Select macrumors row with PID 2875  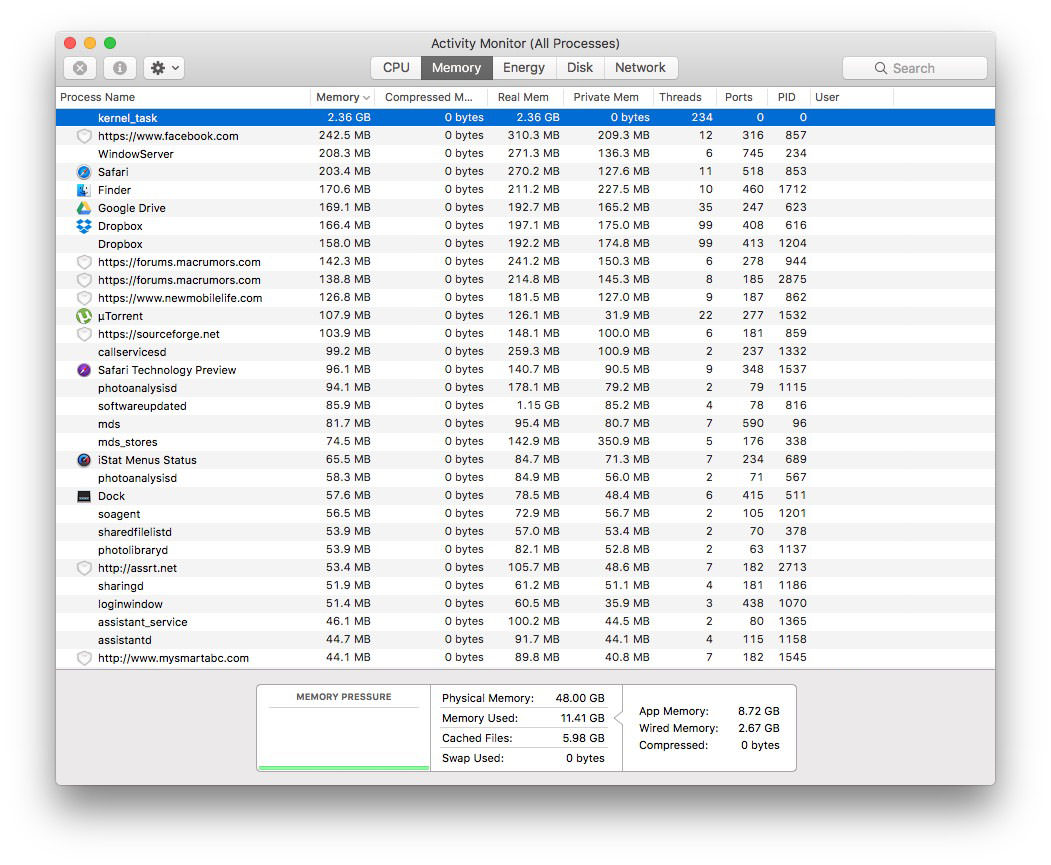pos(526,279)
